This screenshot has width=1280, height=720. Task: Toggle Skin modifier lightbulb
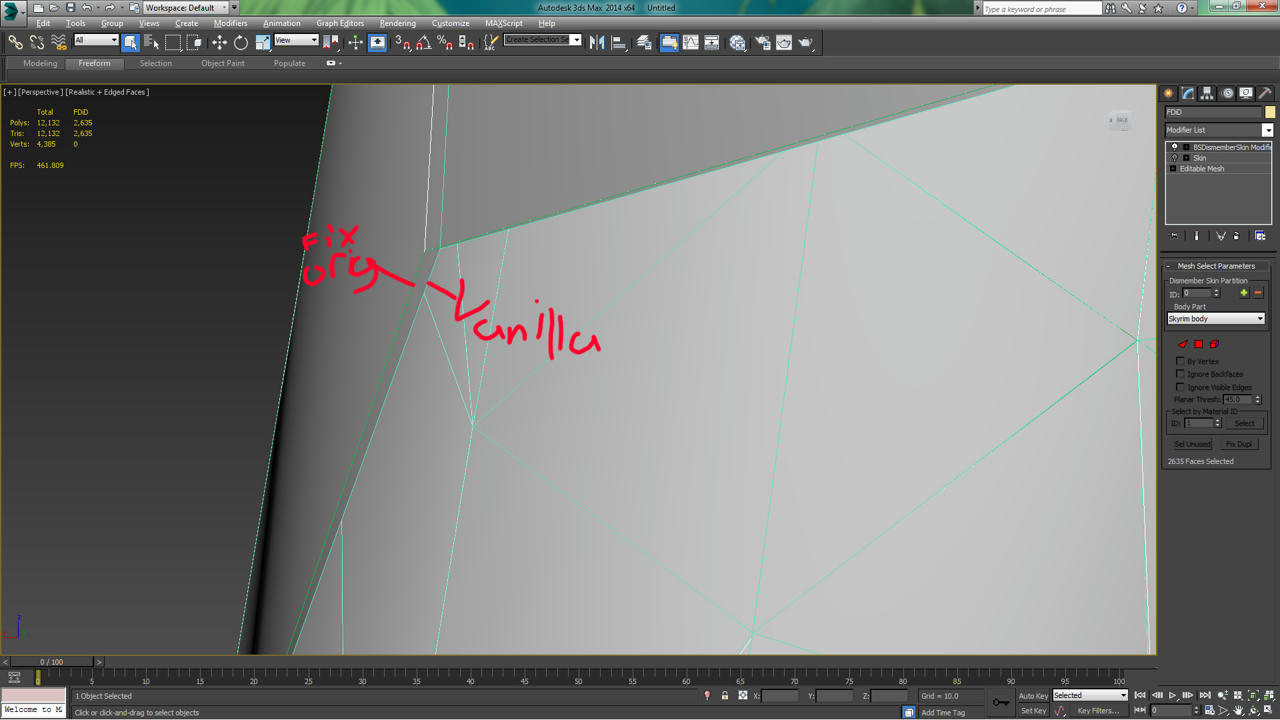click(x=1175, y=158)
